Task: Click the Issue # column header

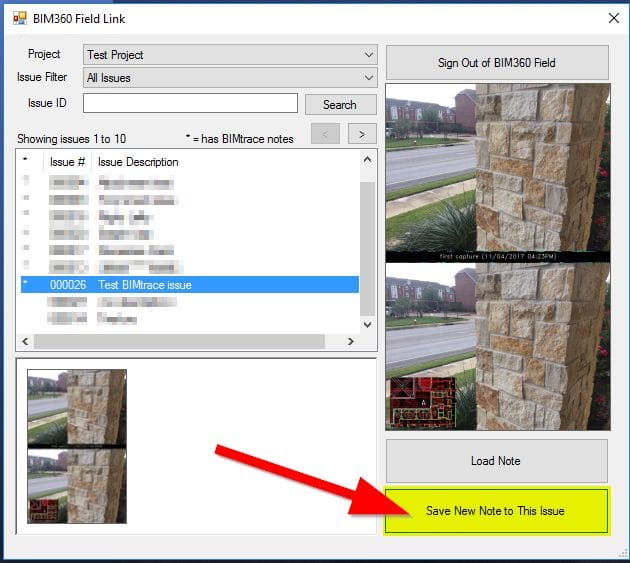Action: (67, 162)
